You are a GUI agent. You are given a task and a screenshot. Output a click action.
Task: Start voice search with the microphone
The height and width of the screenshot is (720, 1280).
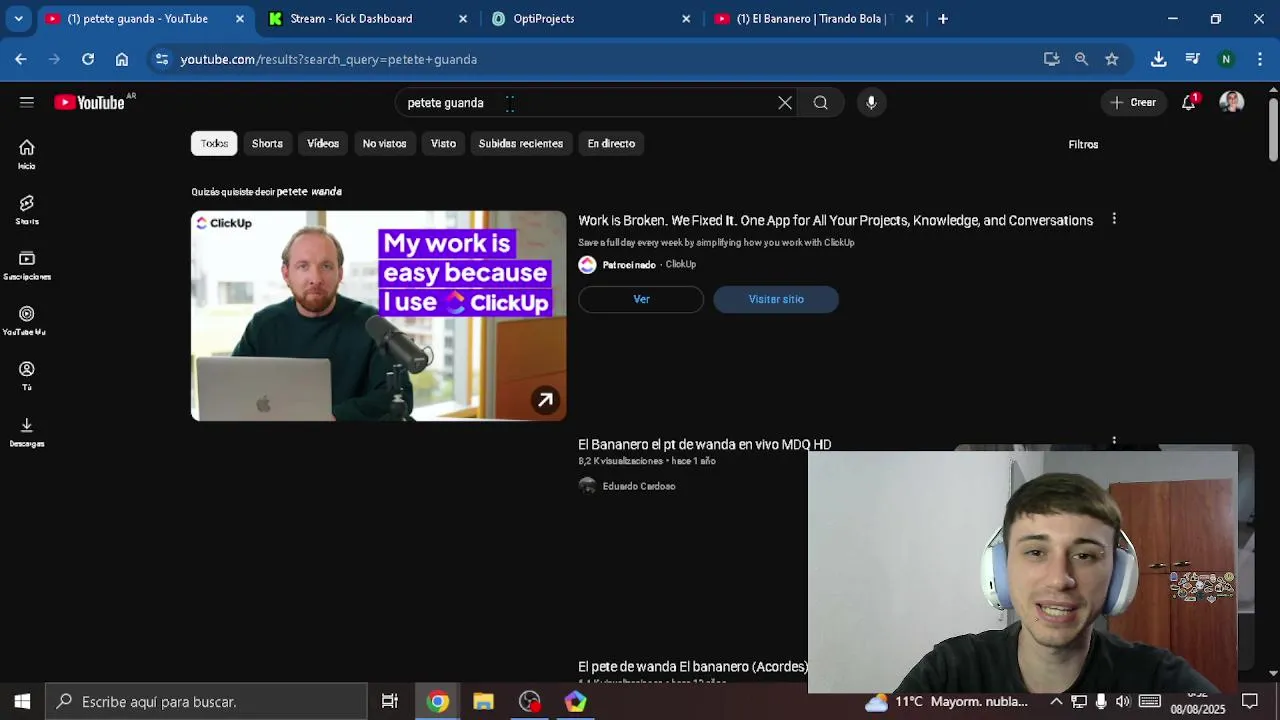[871, 103]
